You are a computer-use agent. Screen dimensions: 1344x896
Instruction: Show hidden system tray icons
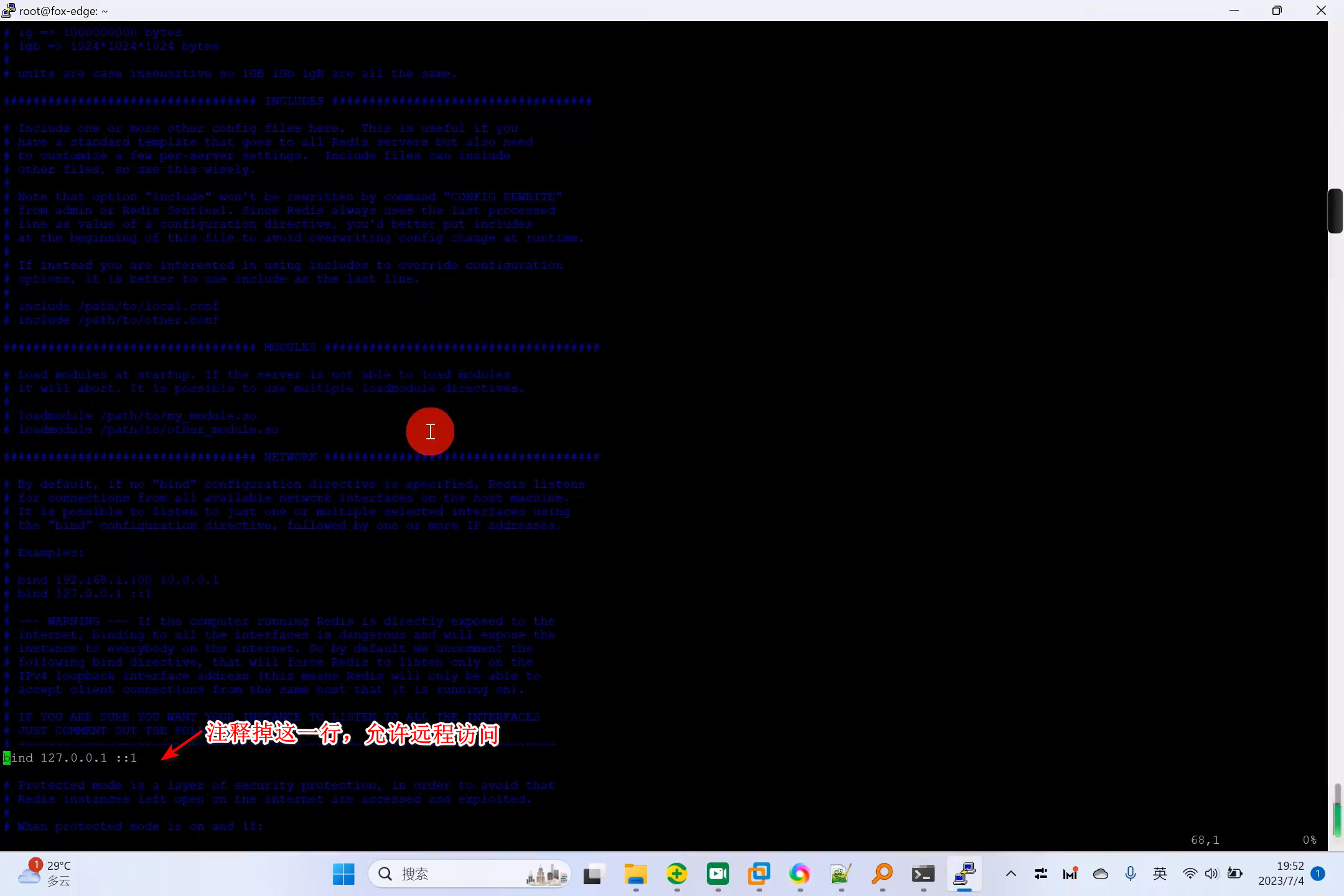1011,874
